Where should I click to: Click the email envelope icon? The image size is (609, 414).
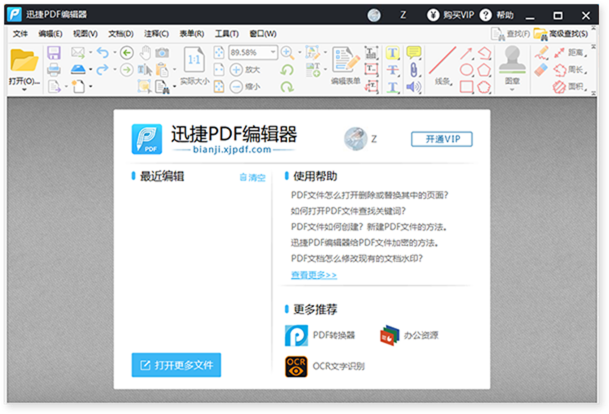[x=78, y=52]
